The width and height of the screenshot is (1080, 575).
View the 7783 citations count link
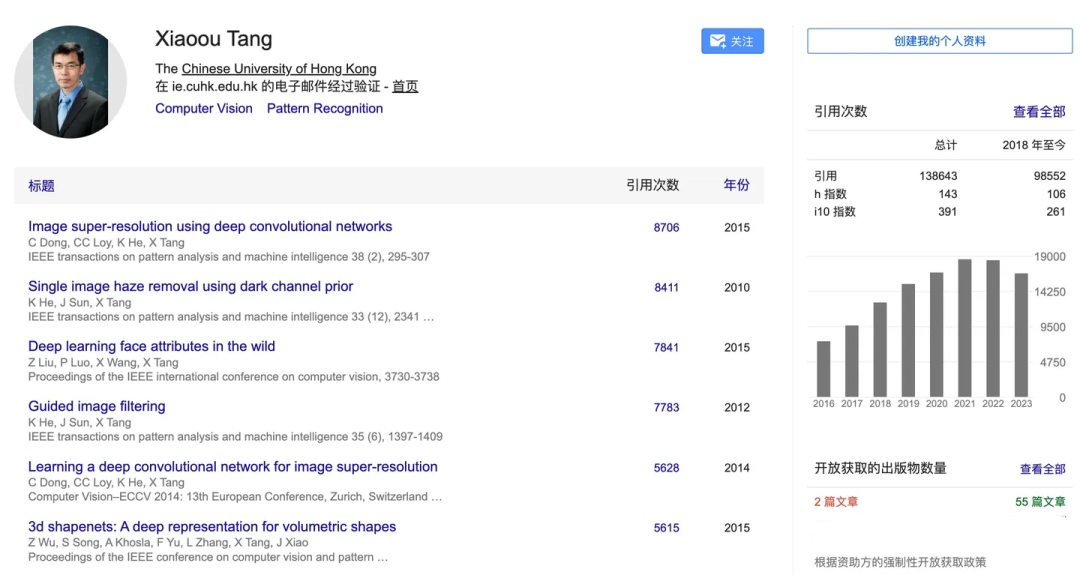coord(666,407)
